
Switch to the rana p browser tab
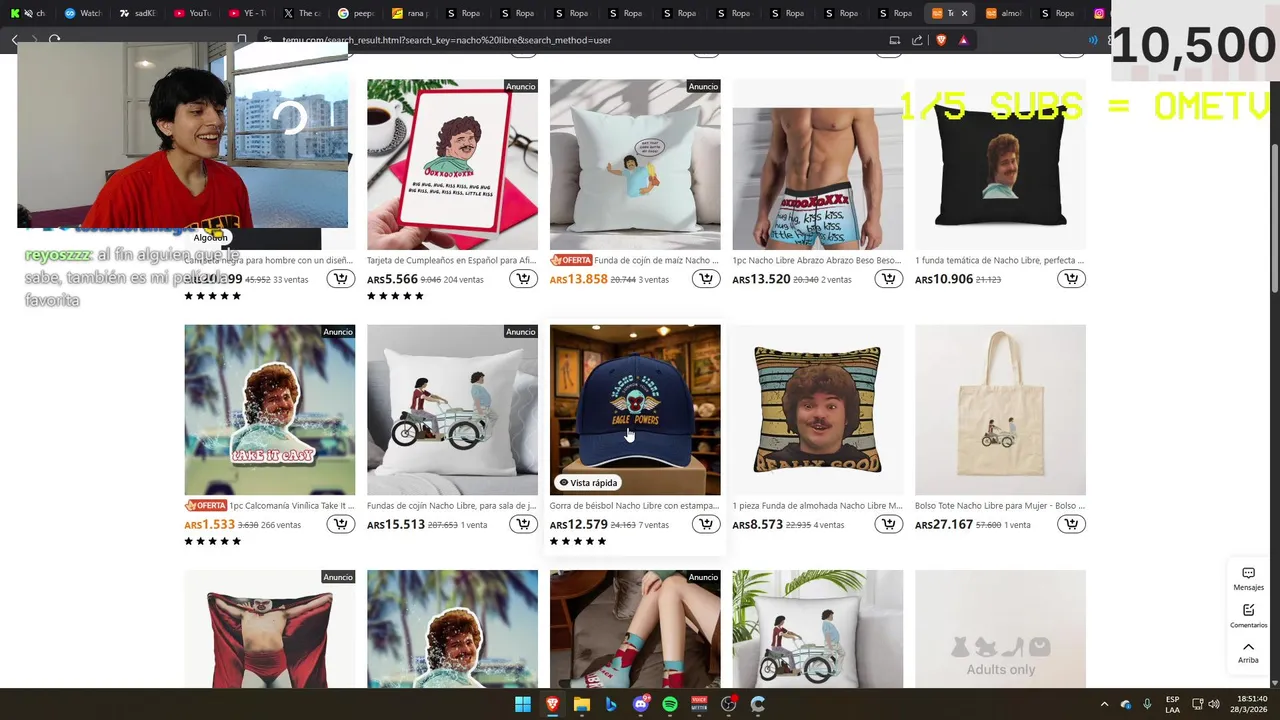pyautogui.click(x=409, y=13)
